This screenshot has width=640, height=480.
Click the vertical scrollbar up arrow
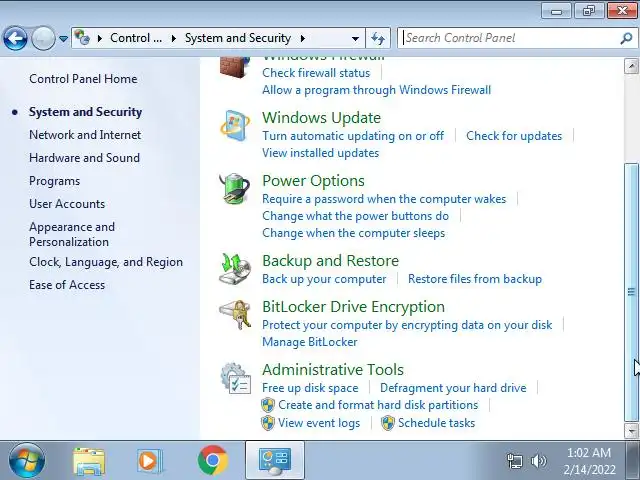coord(631,66)
